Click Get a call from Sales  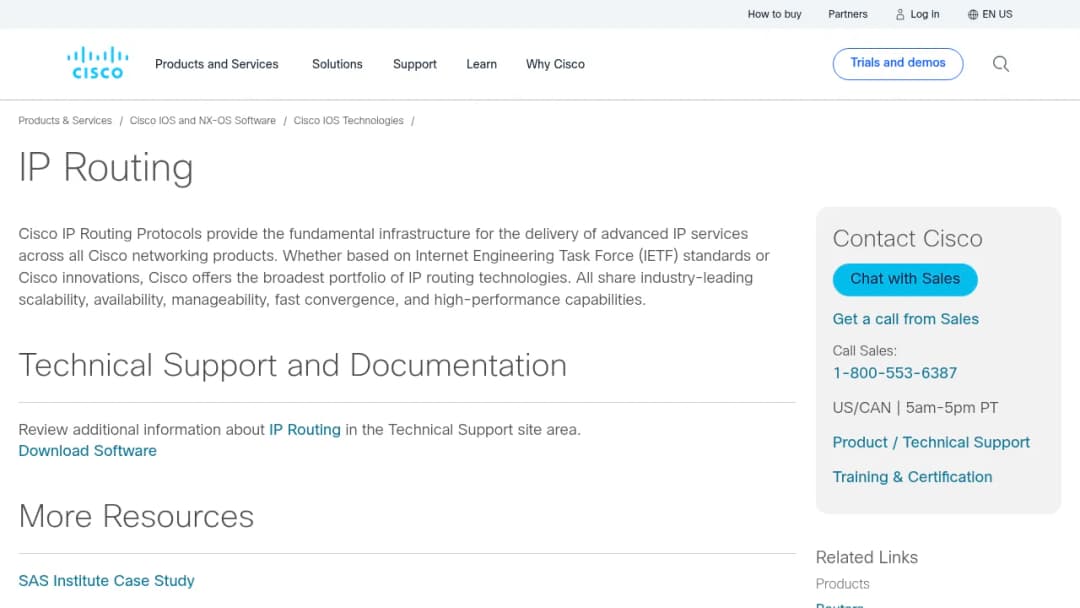[905, 319]
